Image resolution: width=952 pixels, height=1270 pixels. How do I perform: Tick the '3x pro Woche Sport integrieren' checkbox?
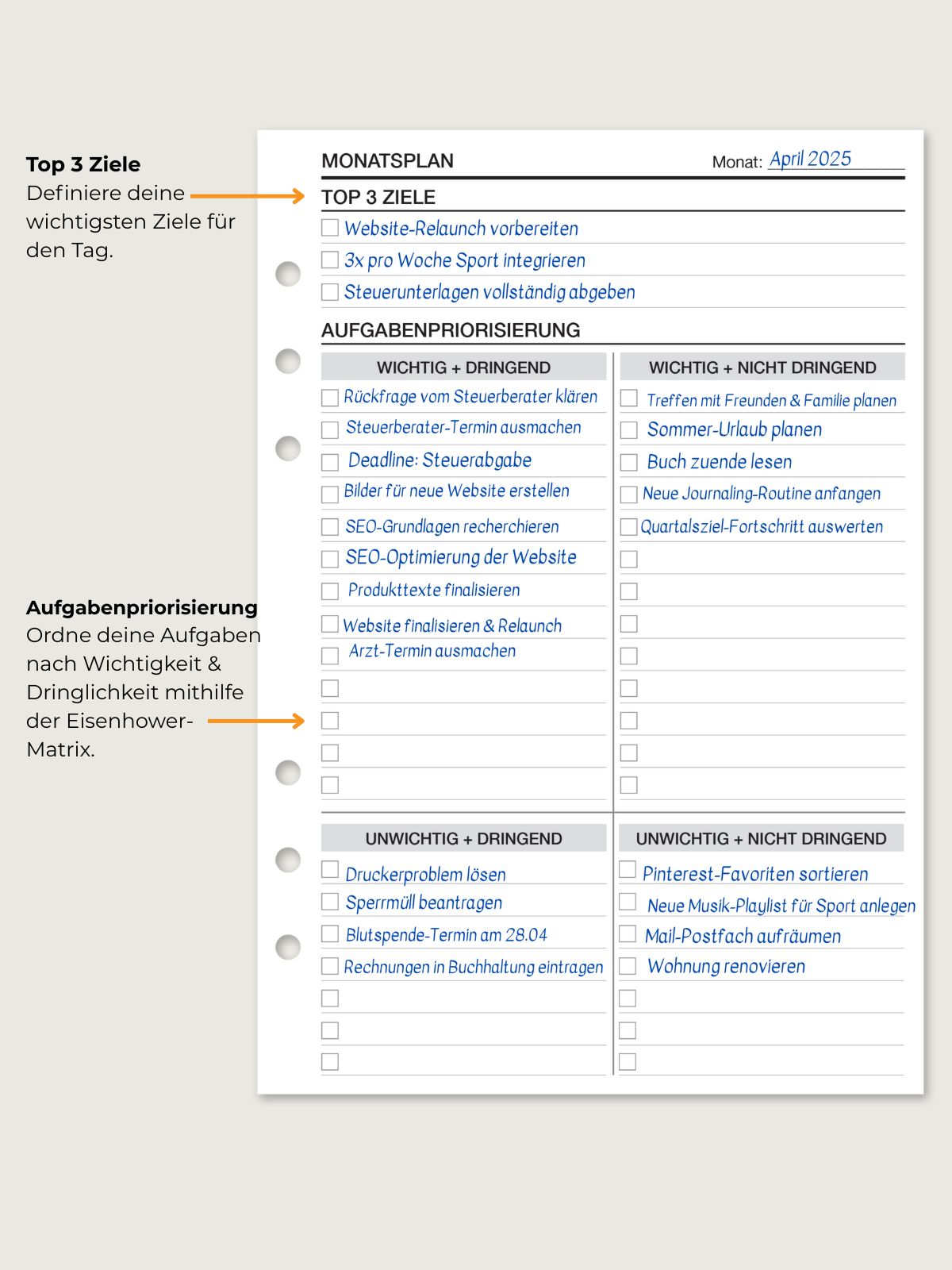point(330,260)
